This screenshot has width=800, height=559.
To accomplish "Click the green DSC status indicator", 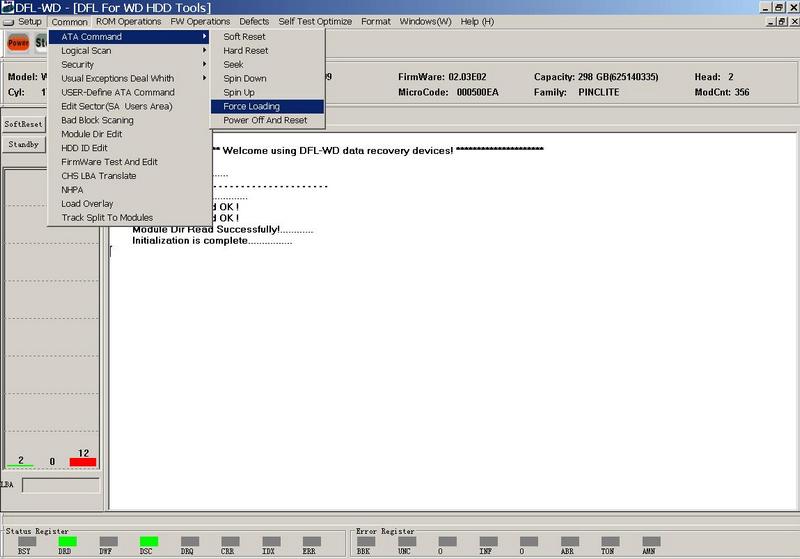I will coord(148,542).
